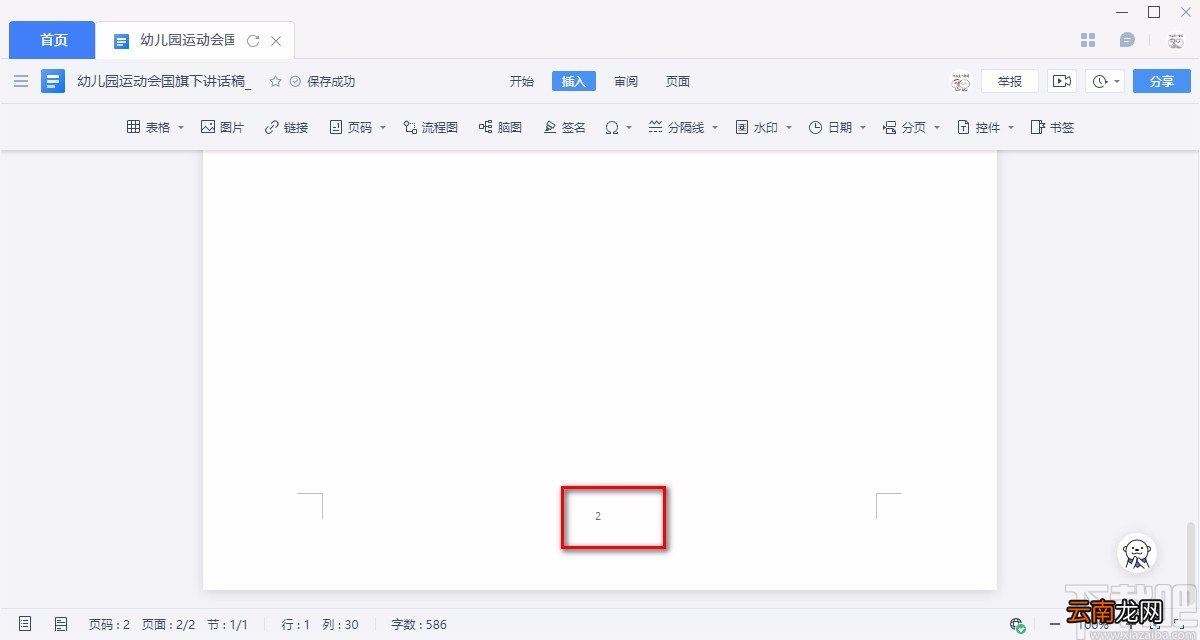Expand the 控件 dropdown arrow

click(1011, 128)
